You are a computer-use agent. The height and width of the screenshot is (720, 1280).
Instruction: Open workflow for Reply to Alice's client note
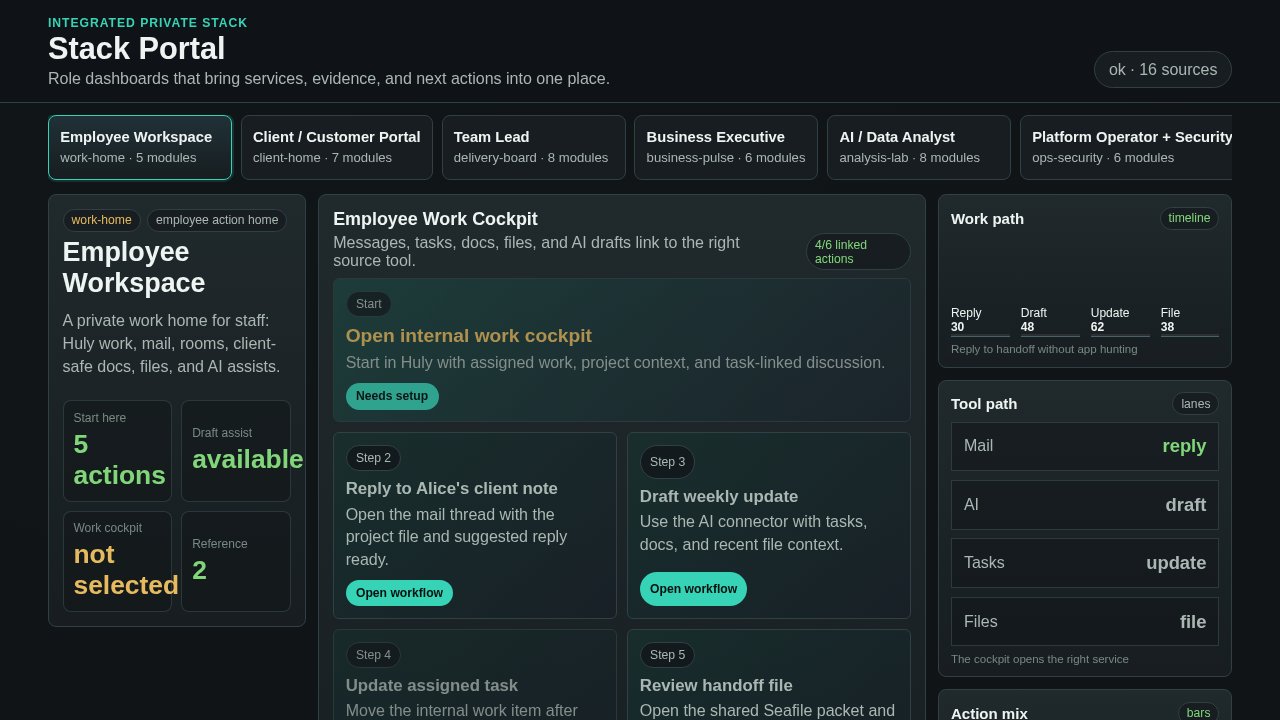(399, 593)
